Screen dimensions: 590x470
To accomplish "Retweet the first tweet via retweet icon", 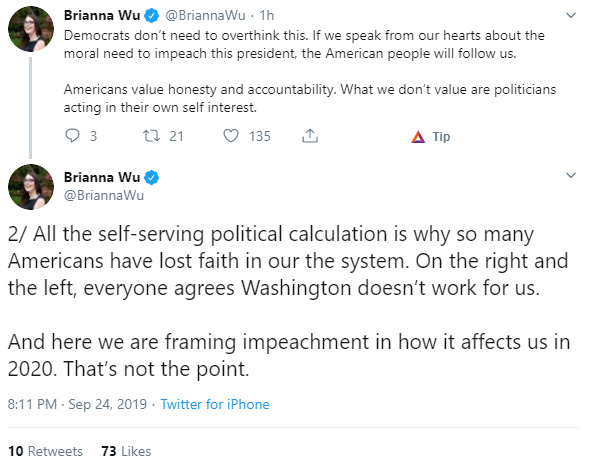I will [152, 135].
